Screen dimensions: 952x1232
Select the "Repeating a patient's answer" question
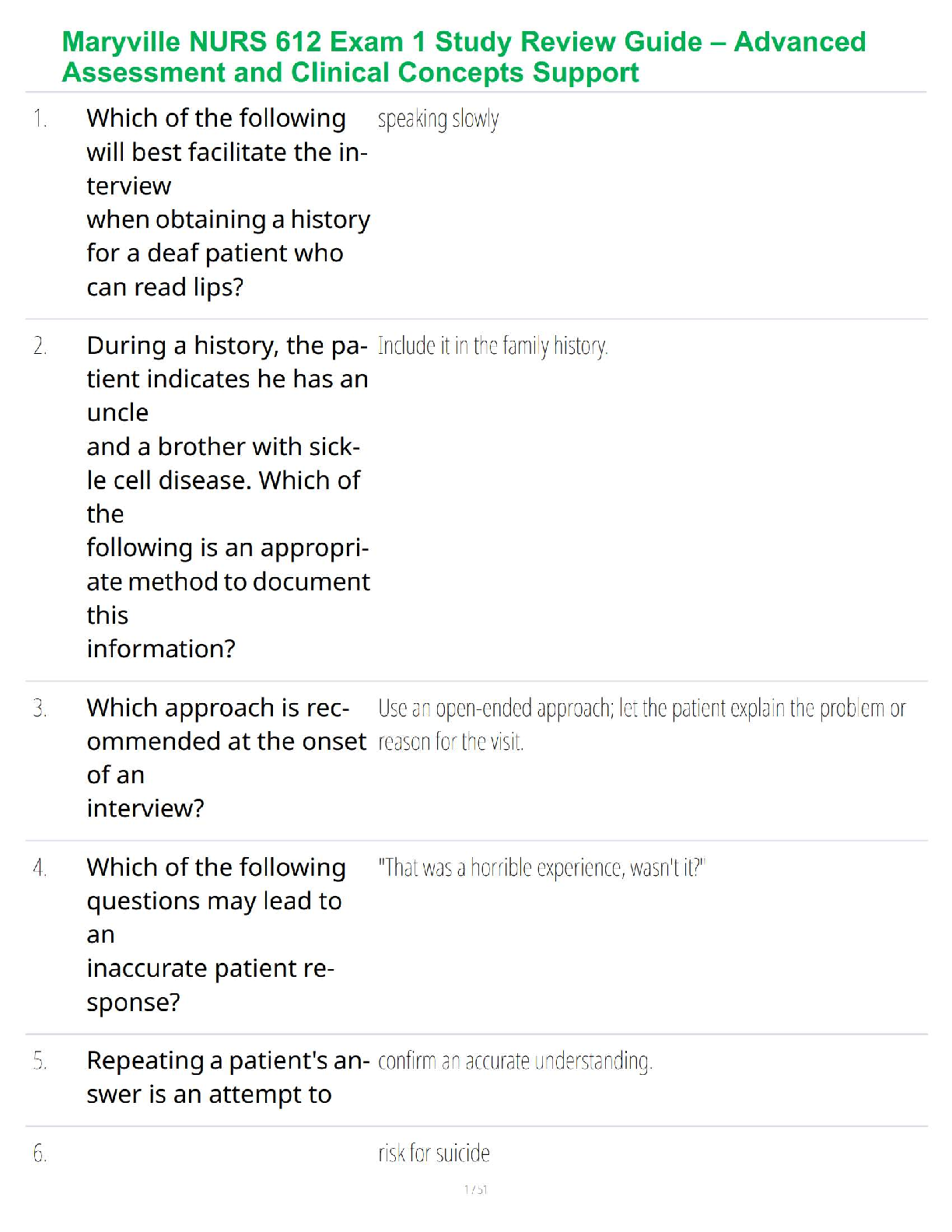[227, 1077]
